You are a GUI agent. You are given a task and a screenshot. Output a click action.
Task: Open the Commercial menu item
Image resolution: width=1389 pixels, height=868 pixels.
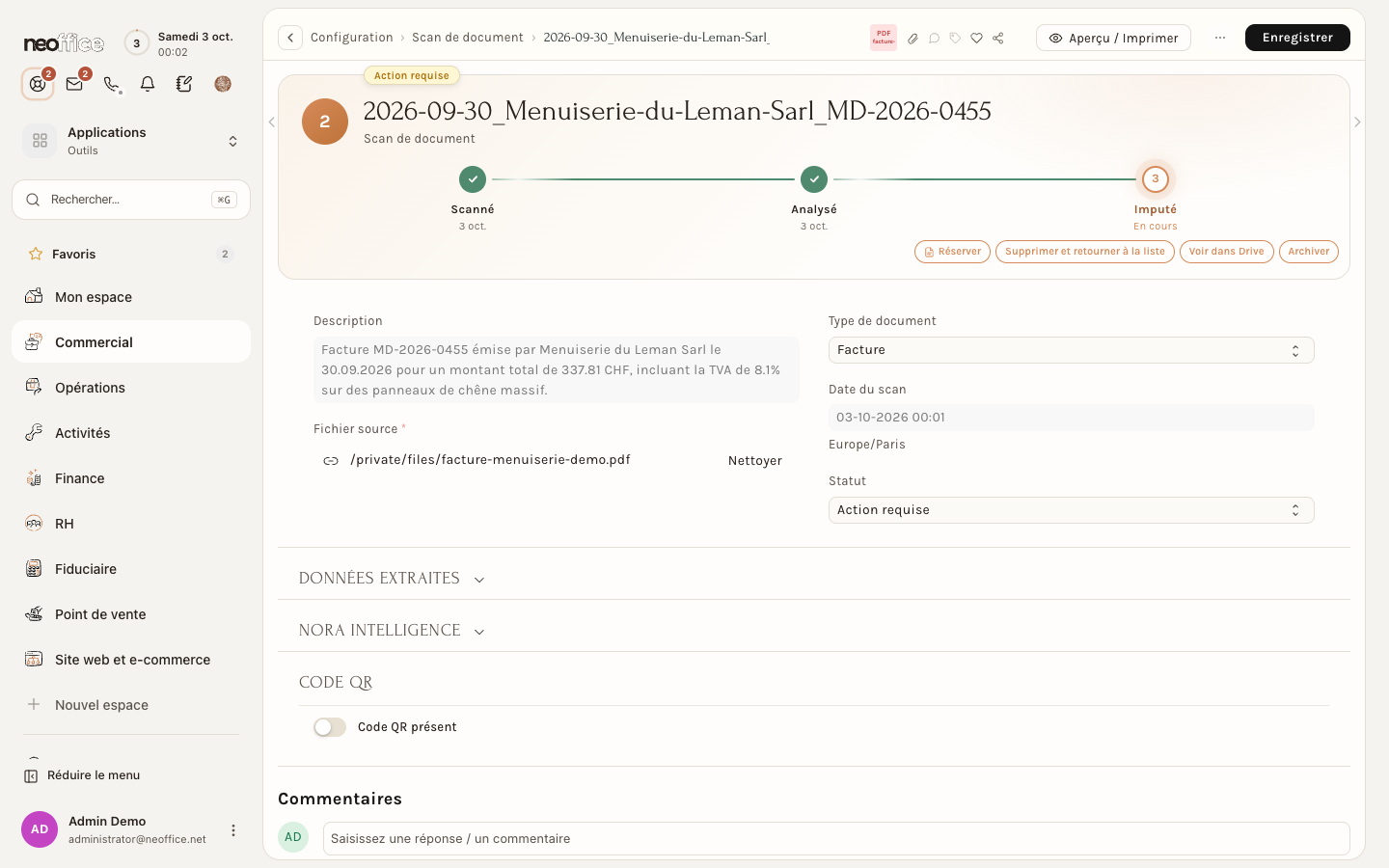pos(131,342)
